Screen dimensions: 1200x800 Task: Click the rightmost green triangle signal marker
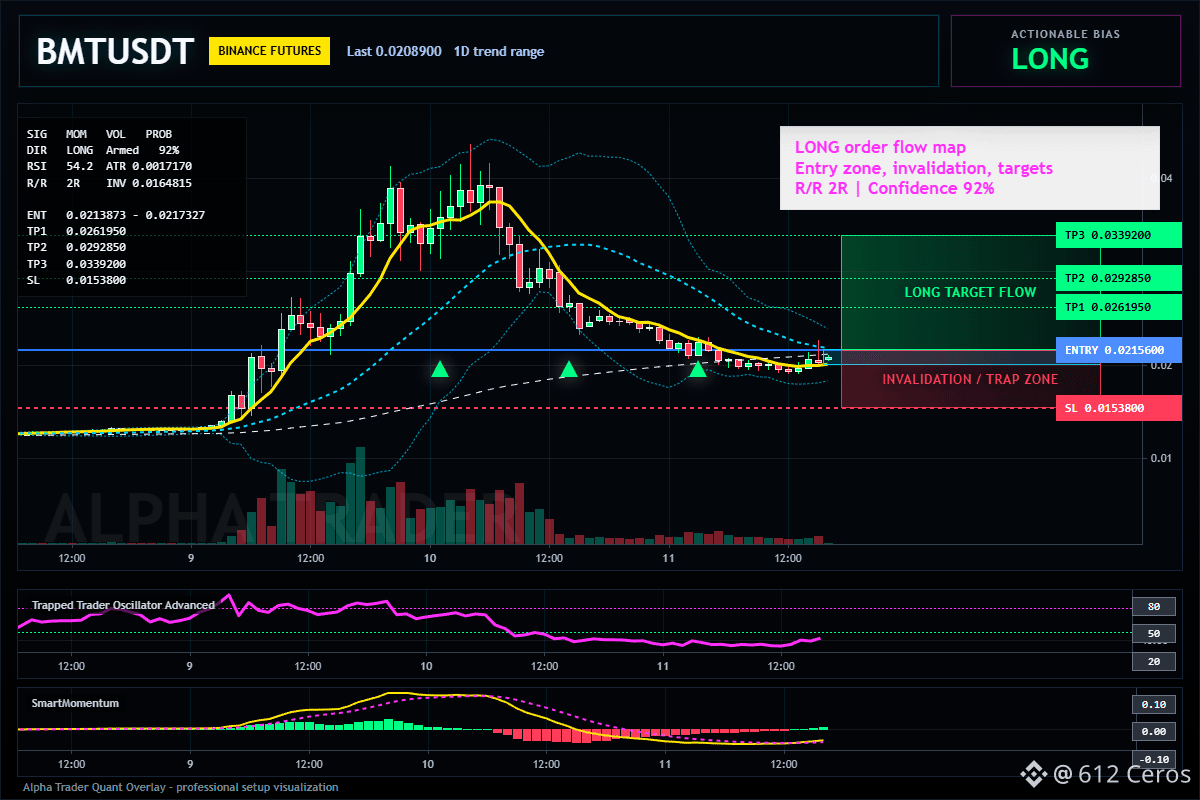[x=698, y=369]
